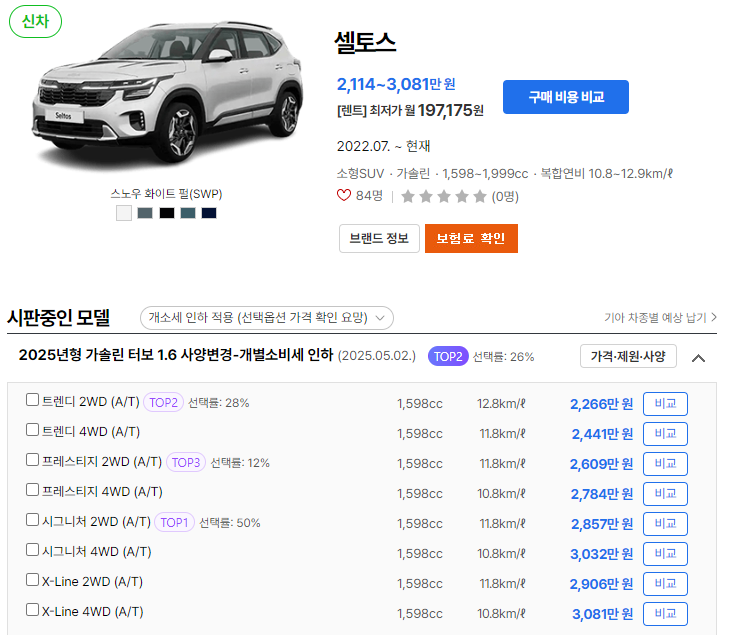Collapse the 2025년형 가솔린 터보 1.6 section
Screen dimensions: 730x635
pos(698,358)
